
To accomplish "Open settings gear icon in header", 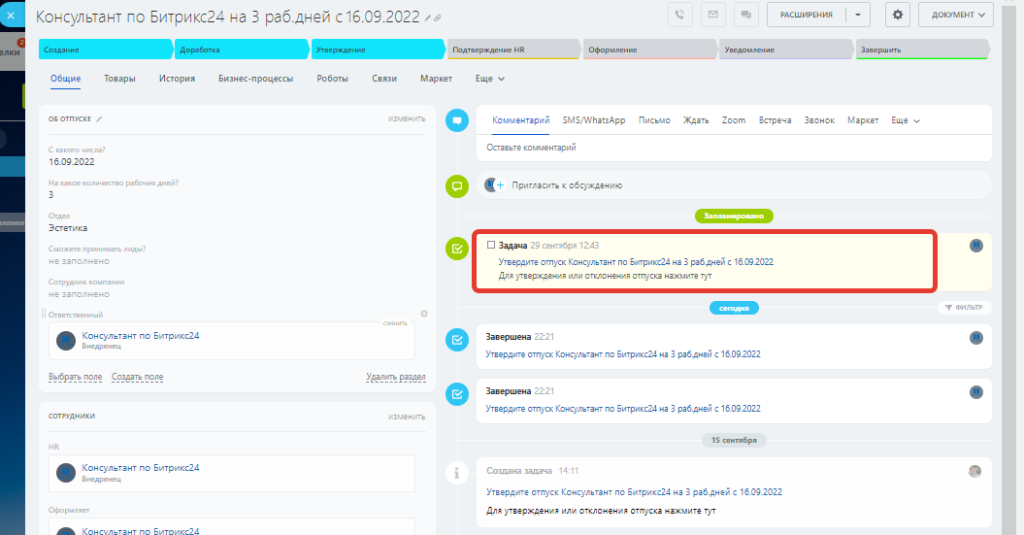I will [x=897, y=14].
